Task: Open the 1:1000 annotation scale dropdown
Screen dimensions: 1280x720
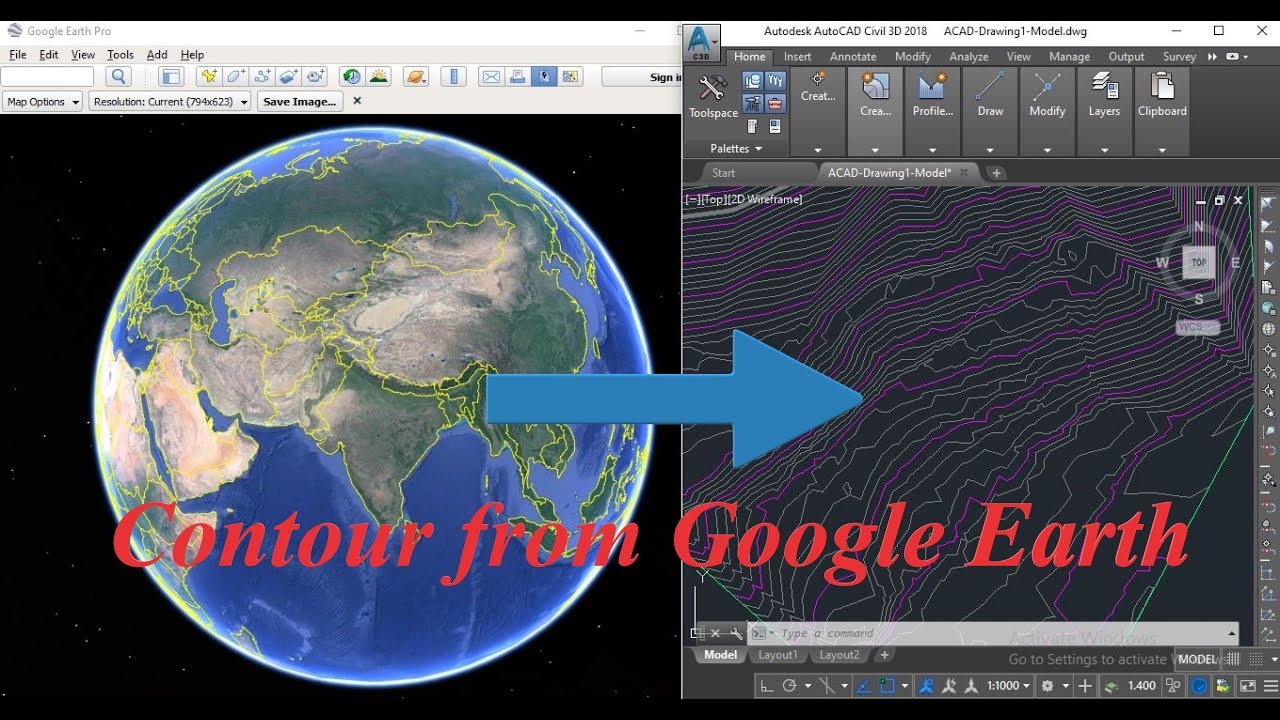Action: [x=1008, y=686]
